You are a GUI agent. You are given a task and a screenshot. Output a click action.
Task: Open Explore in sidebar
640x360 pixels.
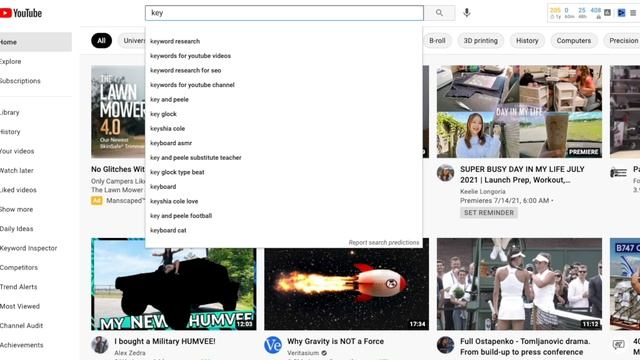pos(36,62)
